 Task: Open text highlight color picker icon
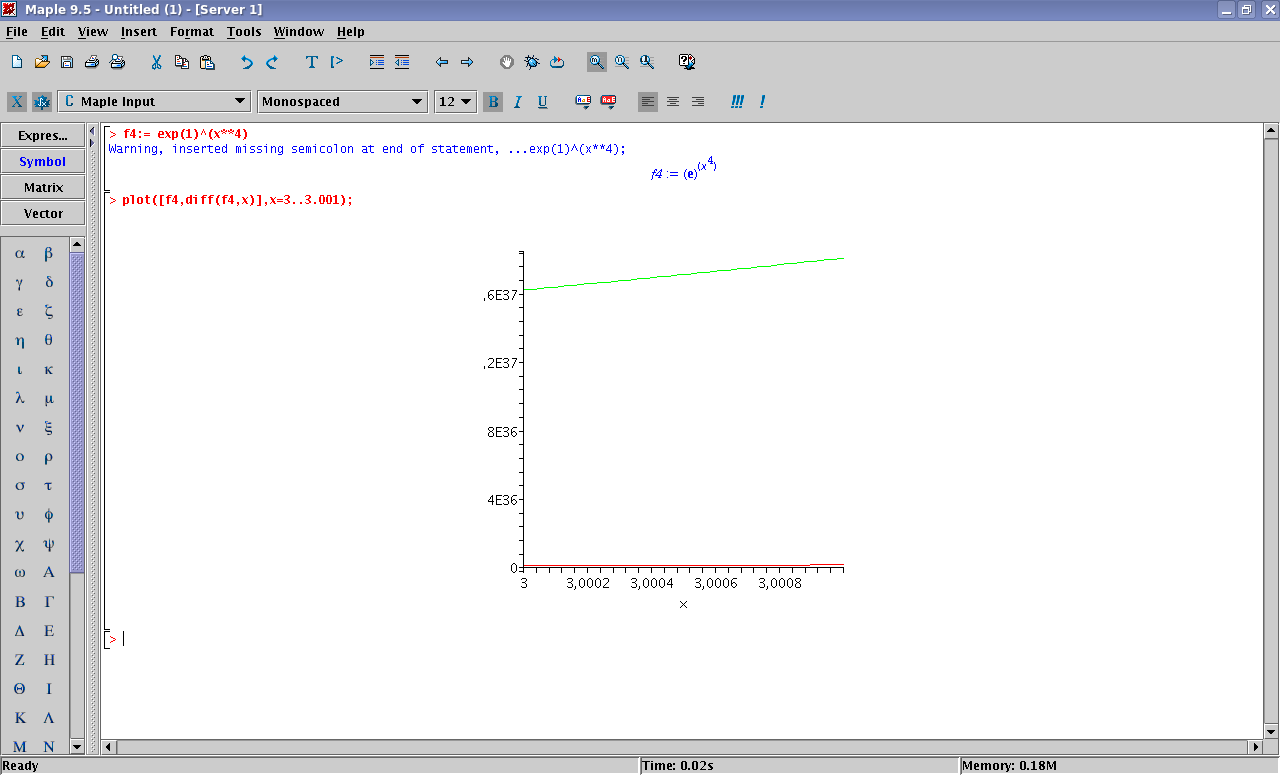coord(608,101)
